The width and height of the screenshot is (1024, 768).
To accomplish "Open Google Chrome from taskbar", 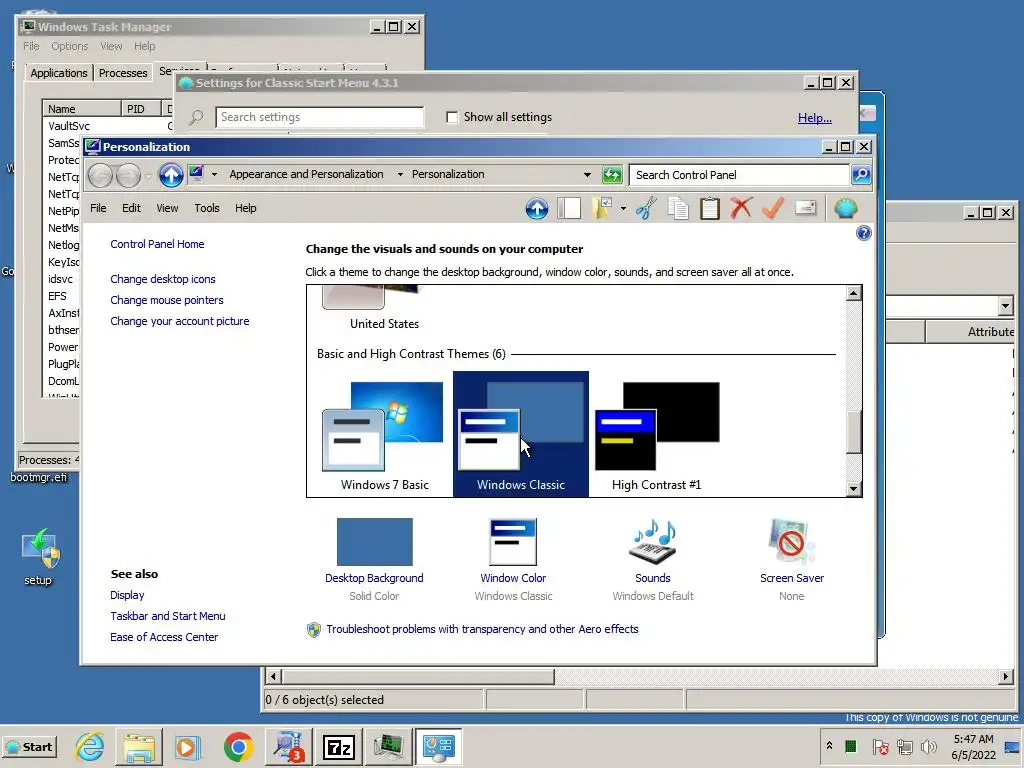I will [238, 746].
